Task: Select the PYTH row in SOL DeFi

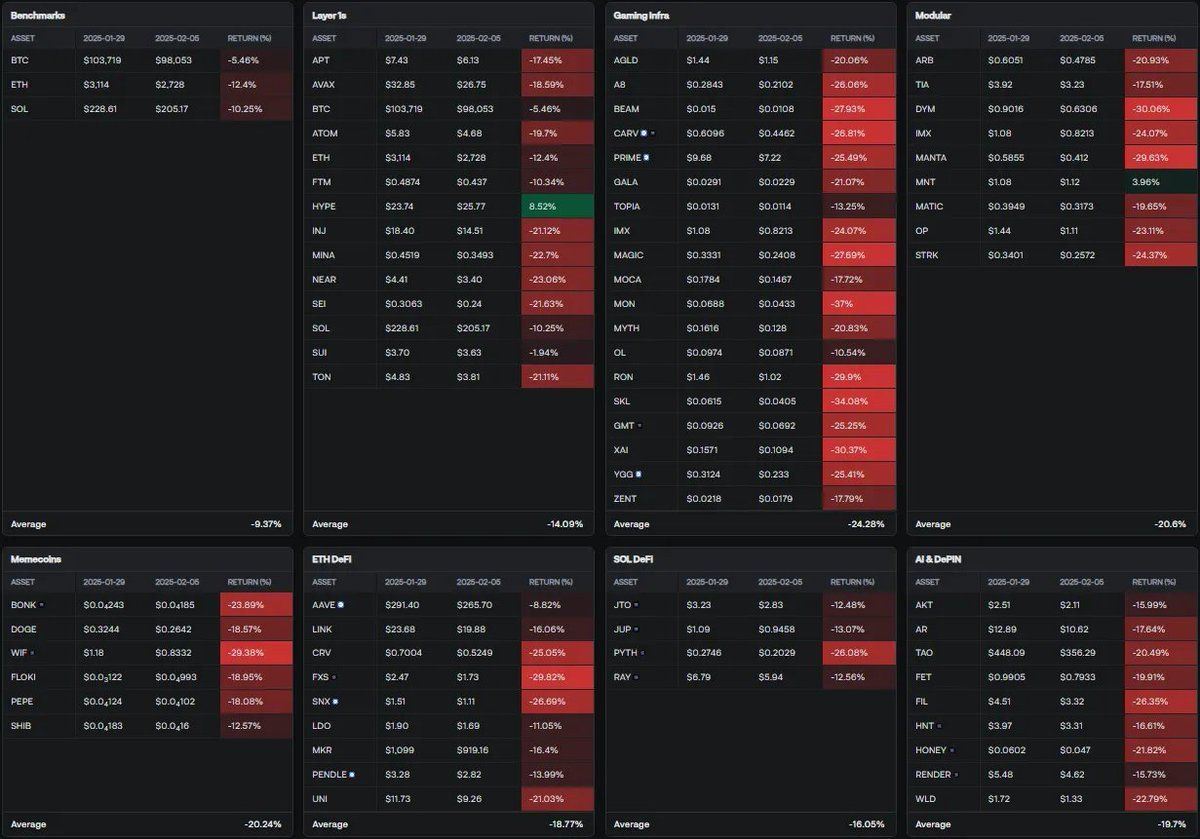Action: click(x=750, y=653)
